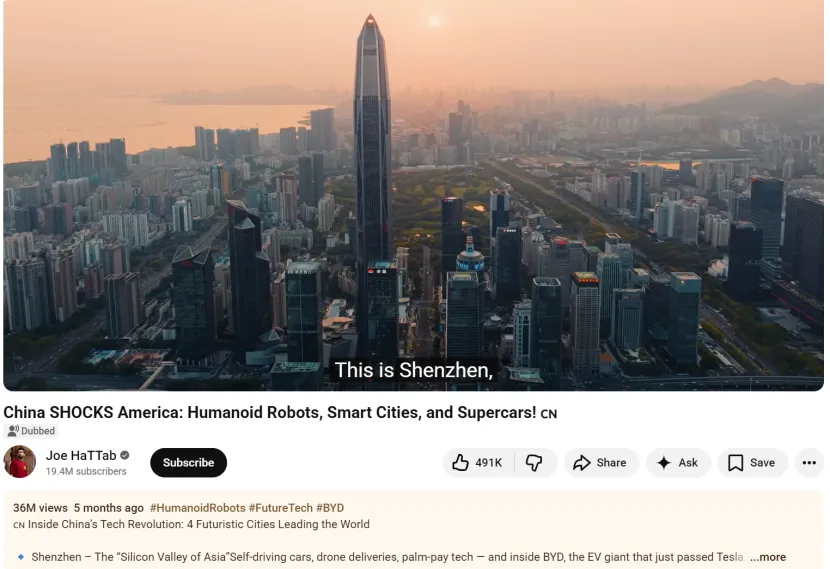The image size is (830, 569).
Task: Click the Share button label
Action: (x=611, y=463)
